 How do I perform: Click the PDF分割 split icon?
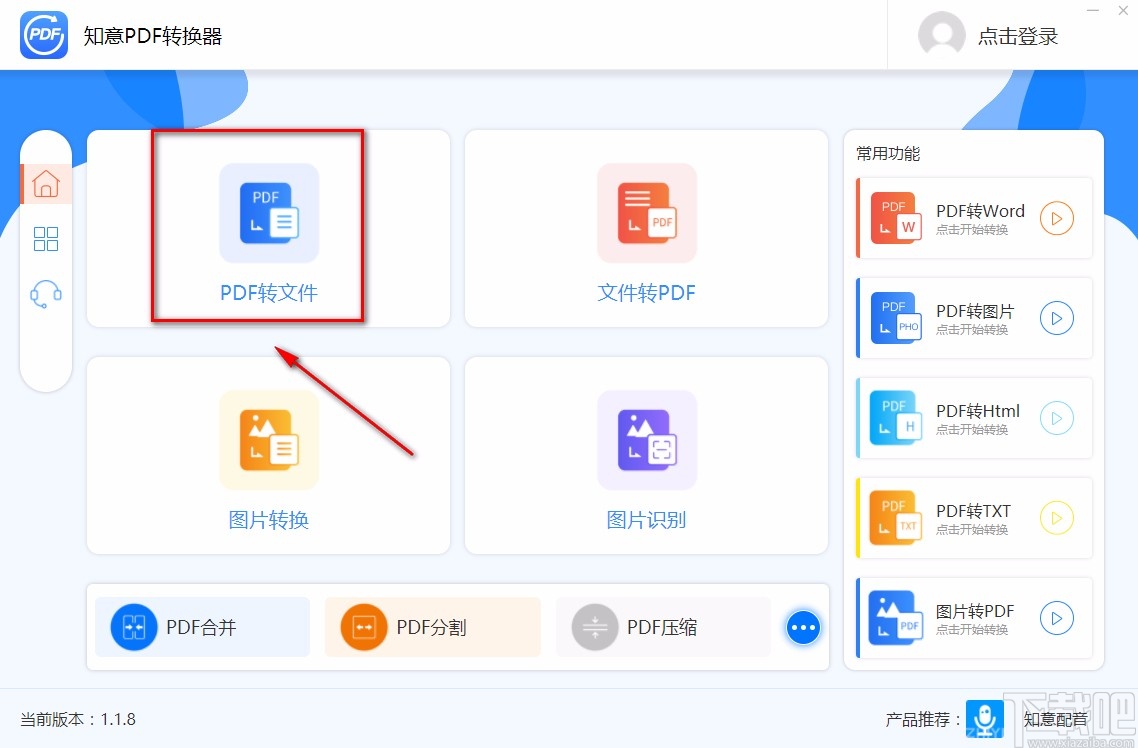[361, 627]
